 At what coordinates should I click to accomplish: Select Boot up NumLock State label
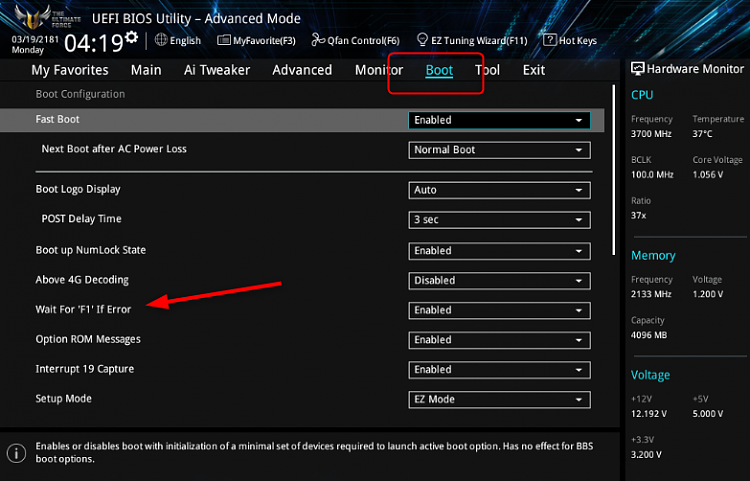point(90,250)
